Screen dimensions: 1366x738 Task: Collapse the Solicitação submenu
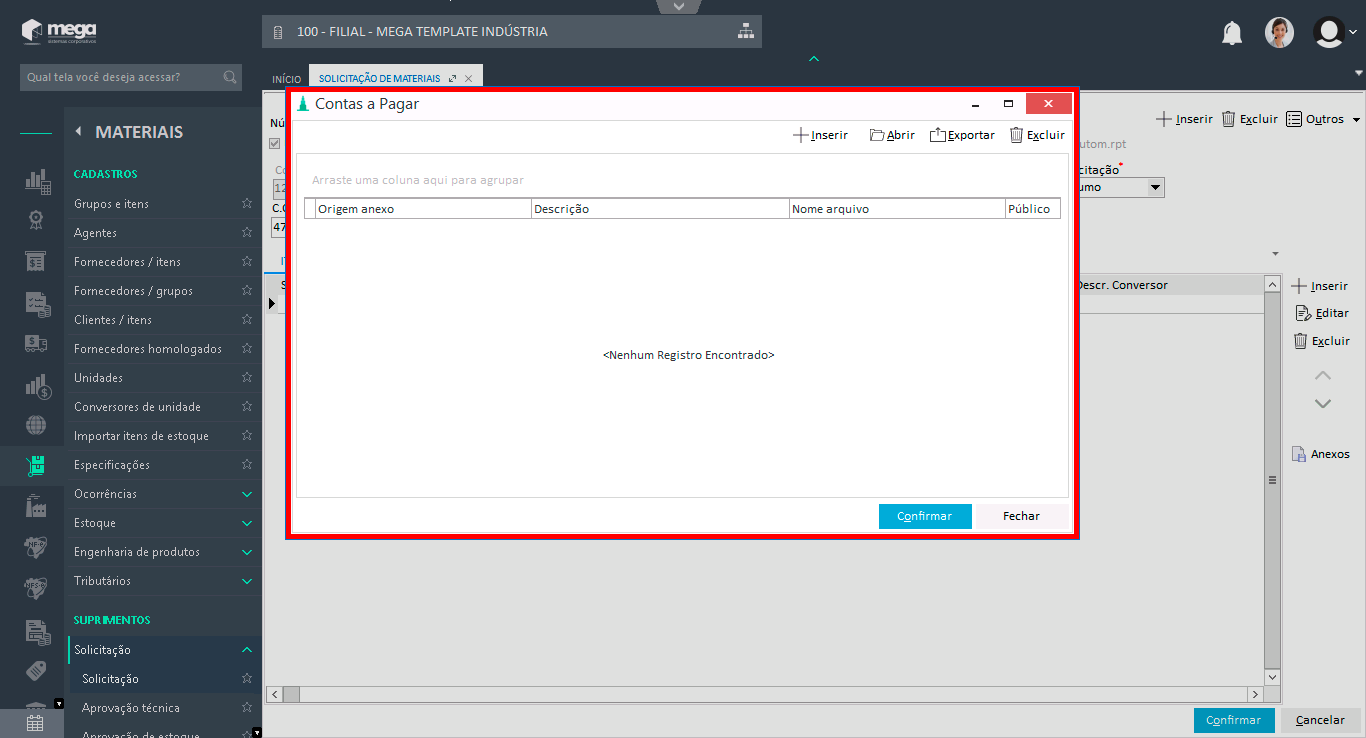(x=247, y=650)
